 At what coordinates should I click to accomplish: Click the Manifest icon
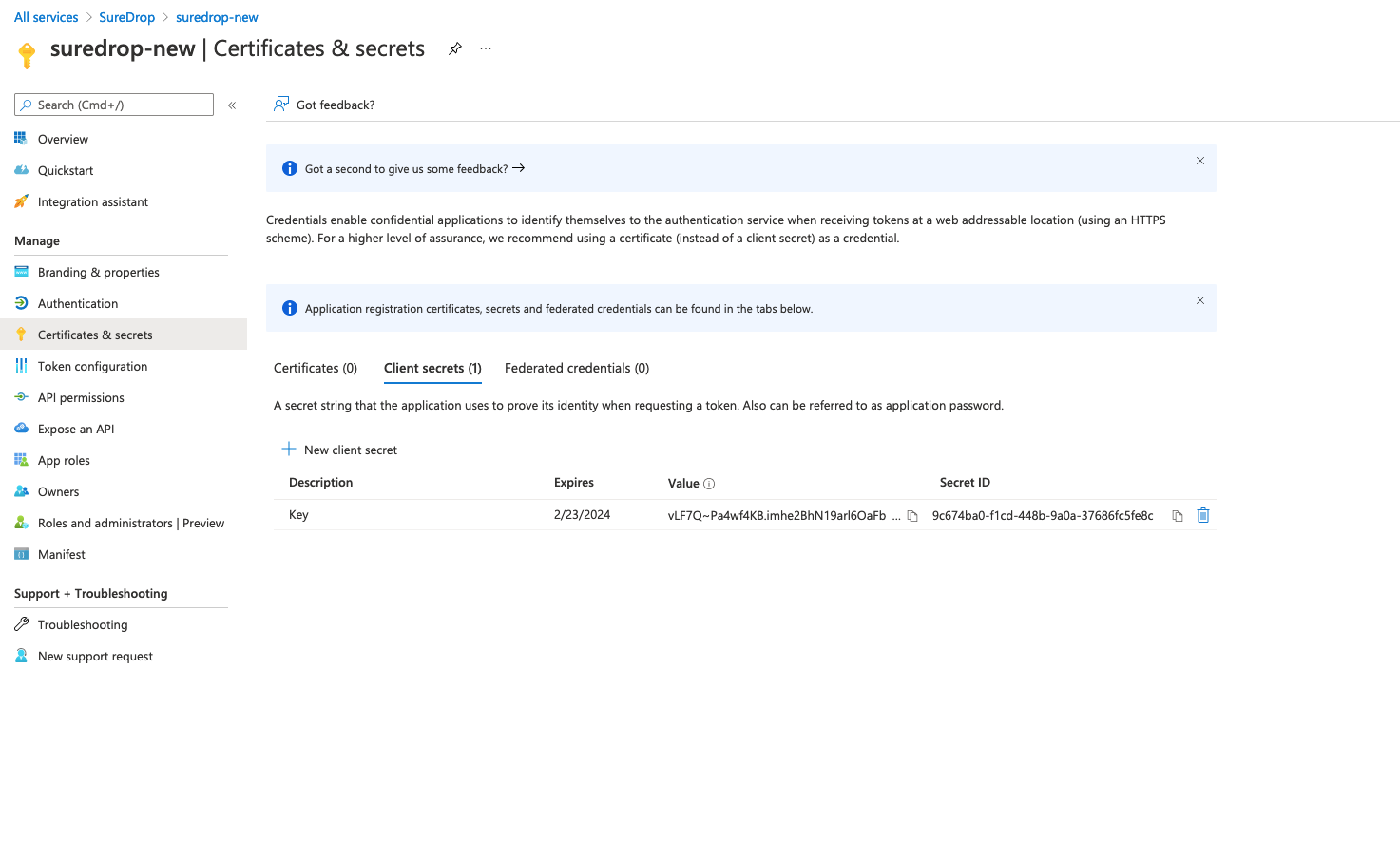[x=21, y=554]
